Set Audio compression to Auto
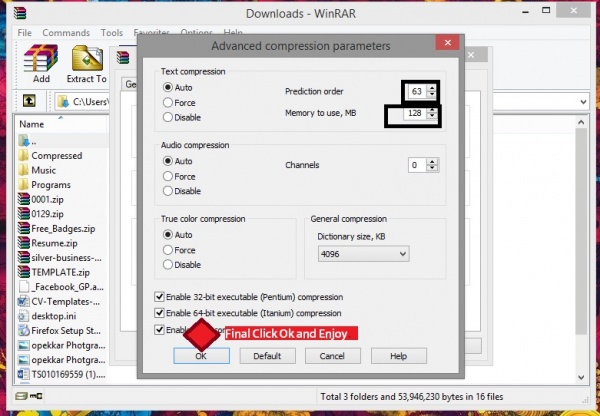Screen dimensions: 600x416 click(x=168, y=161)
